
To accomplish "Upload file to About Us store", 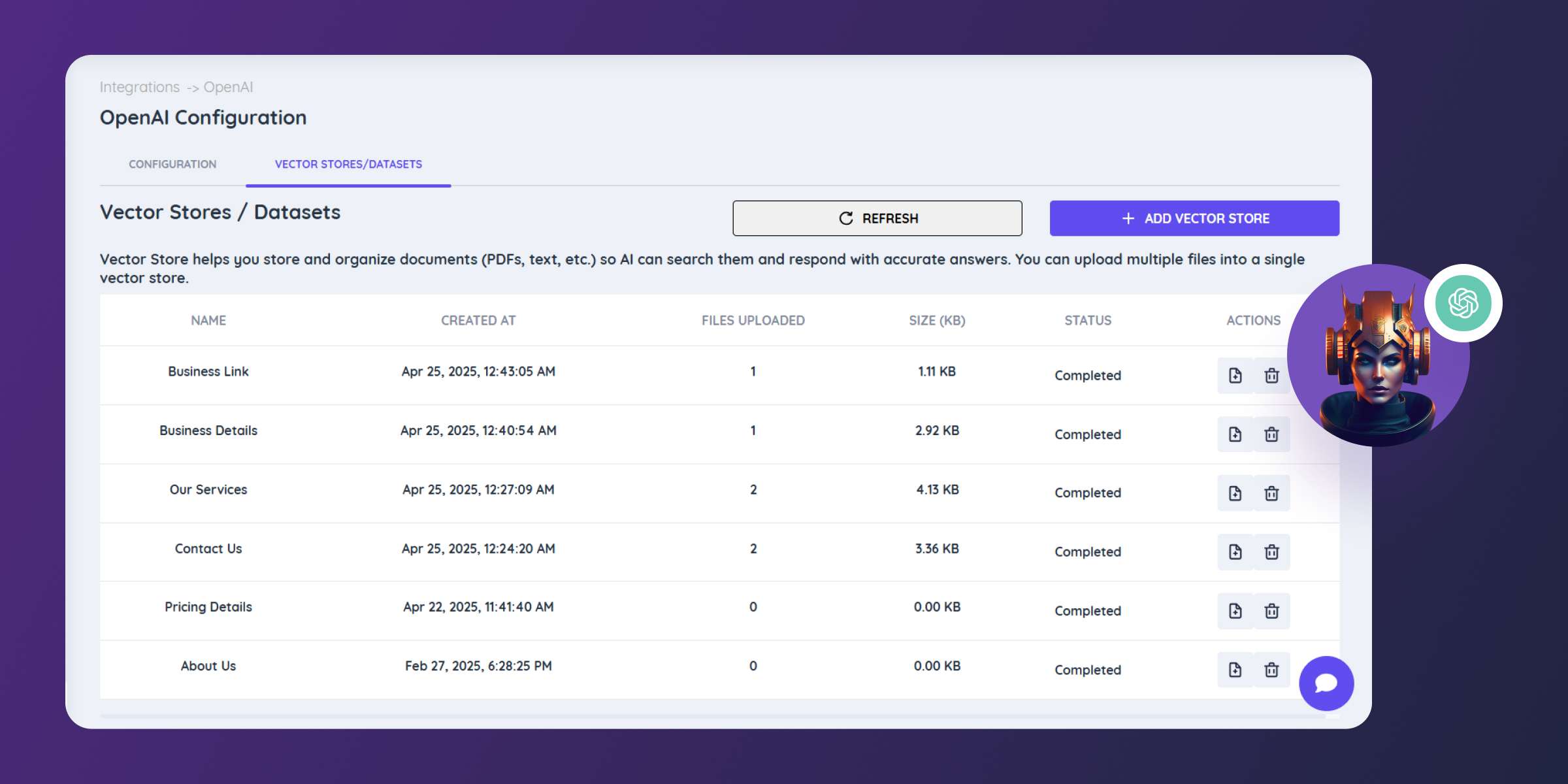I will 1235,670.
